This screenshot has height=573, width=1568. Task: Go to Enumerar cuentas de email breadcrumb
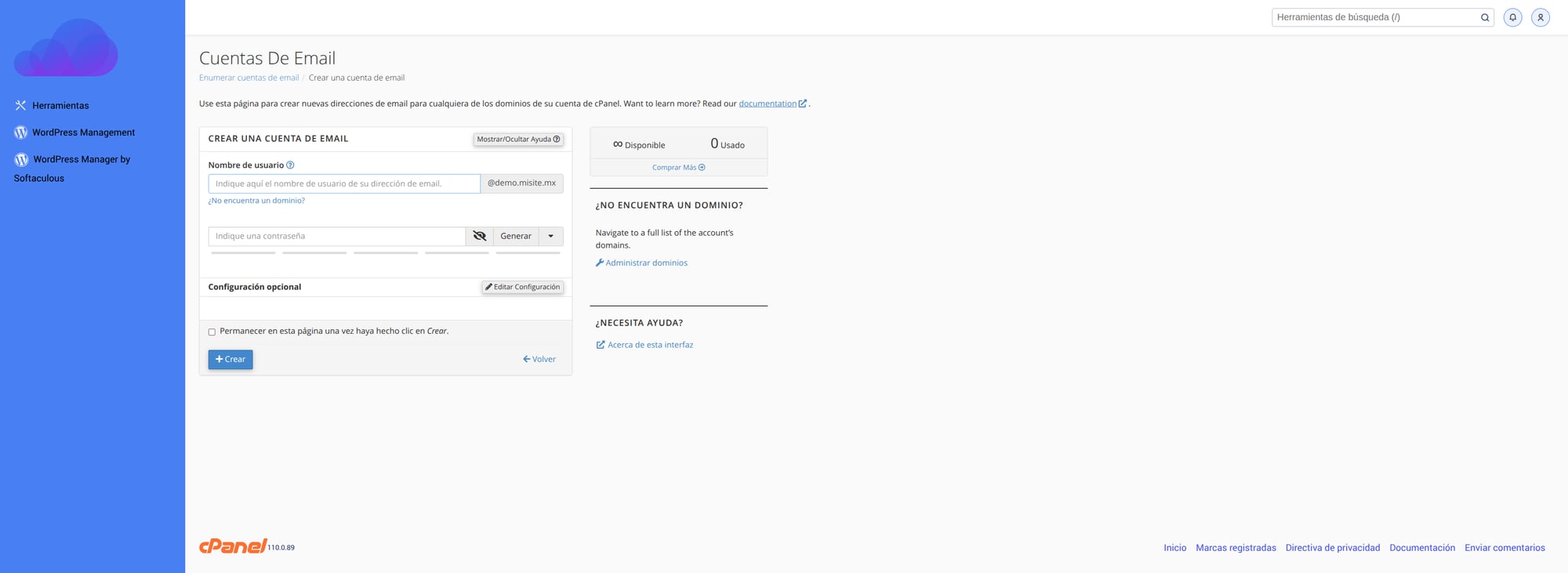coord(249,78)
